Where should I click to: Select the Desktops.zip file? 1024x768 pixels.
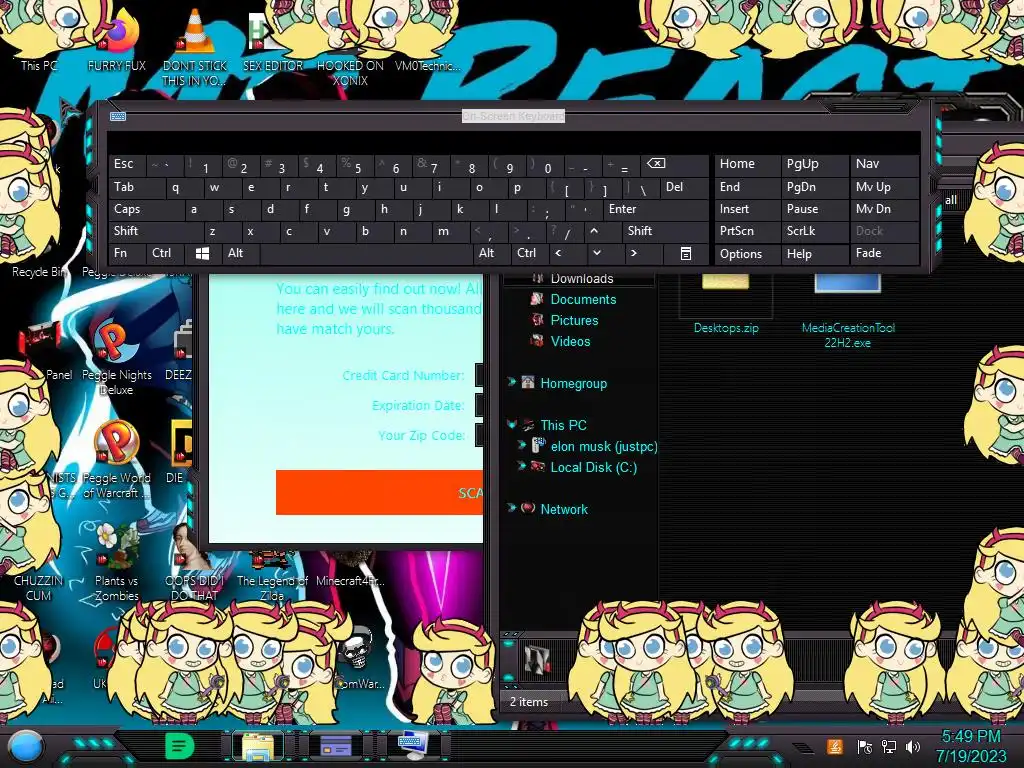tap(726, 304)
